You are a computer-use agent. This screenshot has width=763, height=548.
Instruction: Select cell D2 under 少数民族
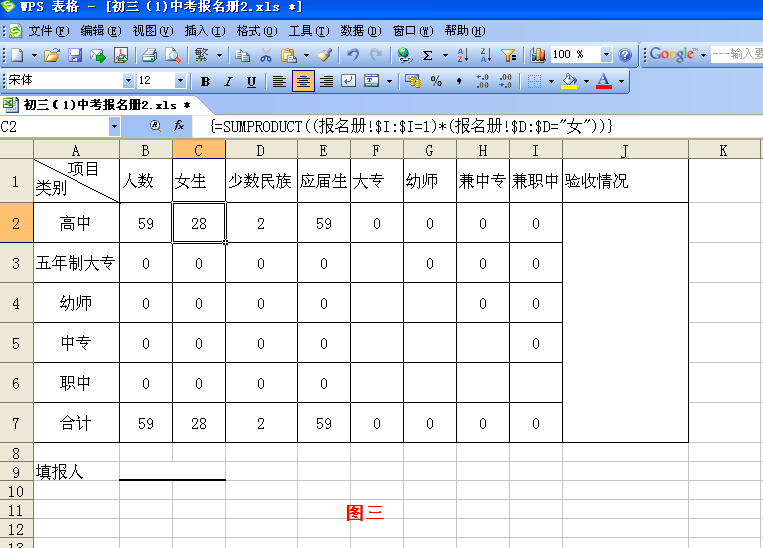coord(261,223)
